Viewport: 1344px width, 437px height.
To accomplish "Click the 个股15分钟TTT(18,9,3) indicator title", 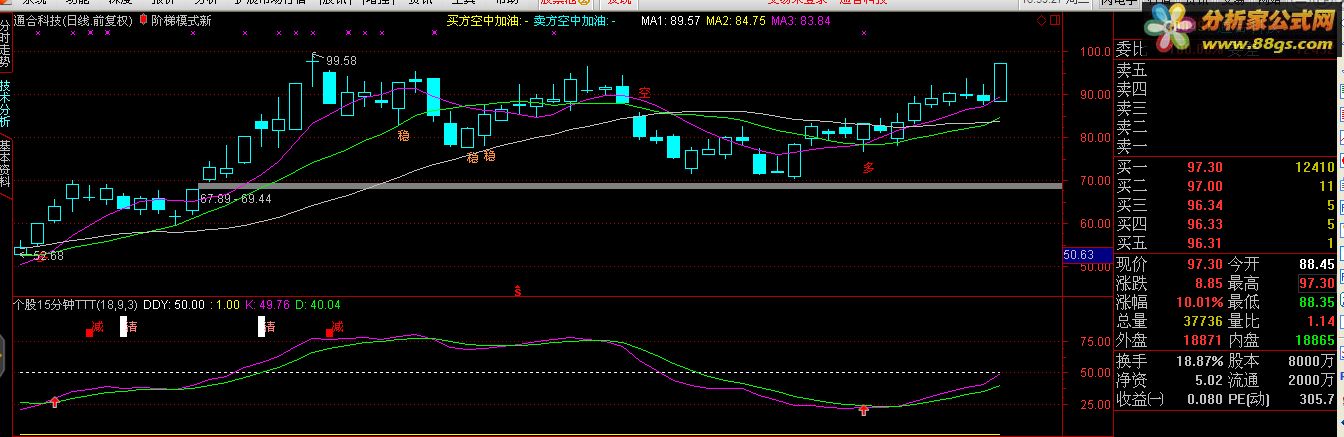I will click(x=76, y=304).
